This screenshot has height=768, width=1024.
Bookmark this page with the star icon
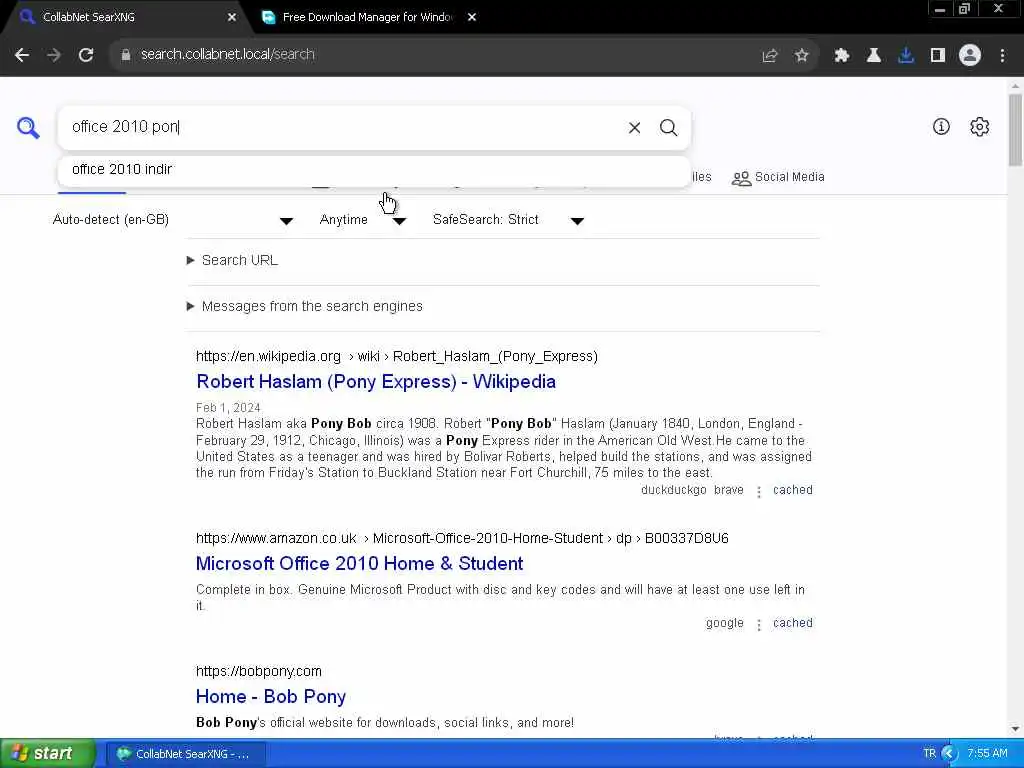[802, 56]
